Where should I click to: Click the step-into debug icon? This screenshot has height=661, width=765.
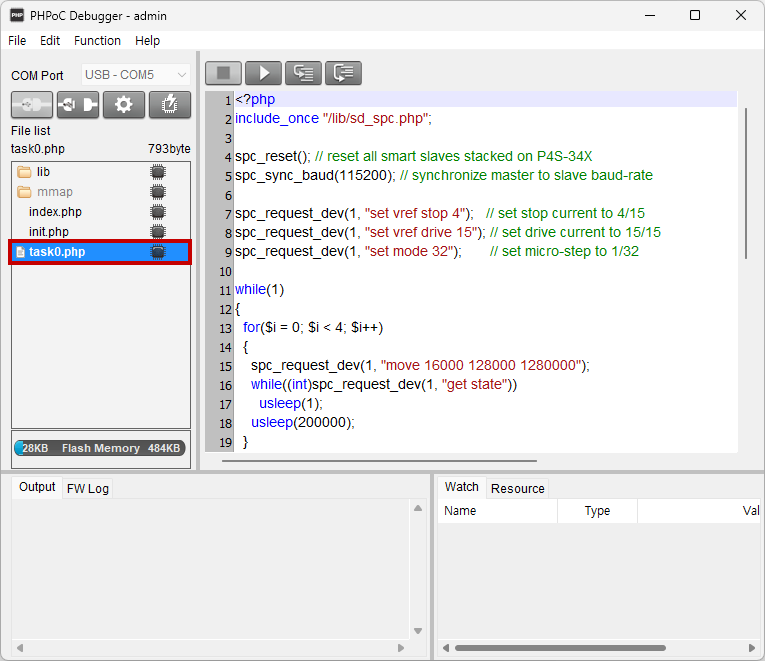(303, 73)
